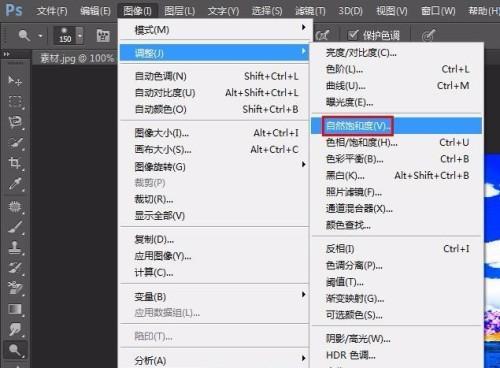The image size is (500, 368).
Task: Expand the 模式(M) submenu
Action: (214, 29)
